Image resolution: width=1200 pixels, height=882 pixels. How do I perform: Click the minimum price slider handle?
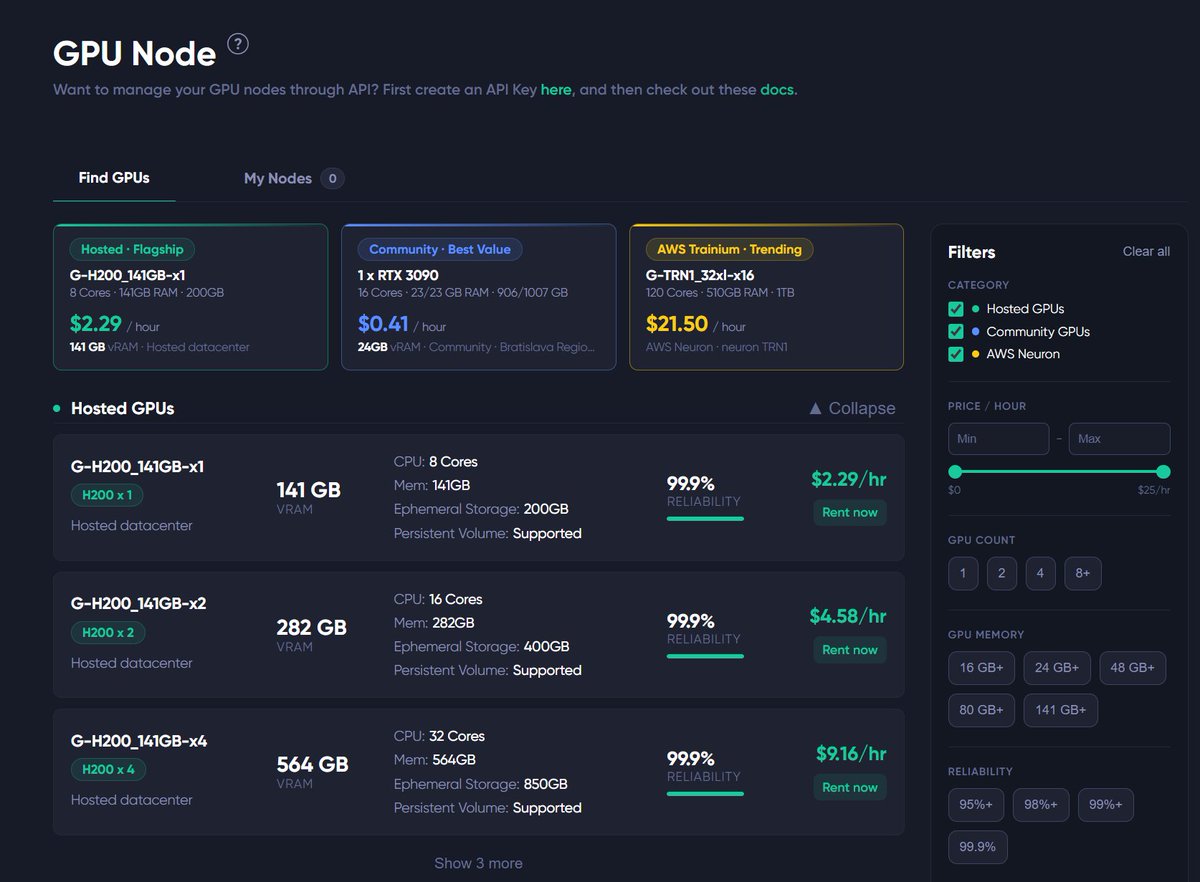coord(955,472)
